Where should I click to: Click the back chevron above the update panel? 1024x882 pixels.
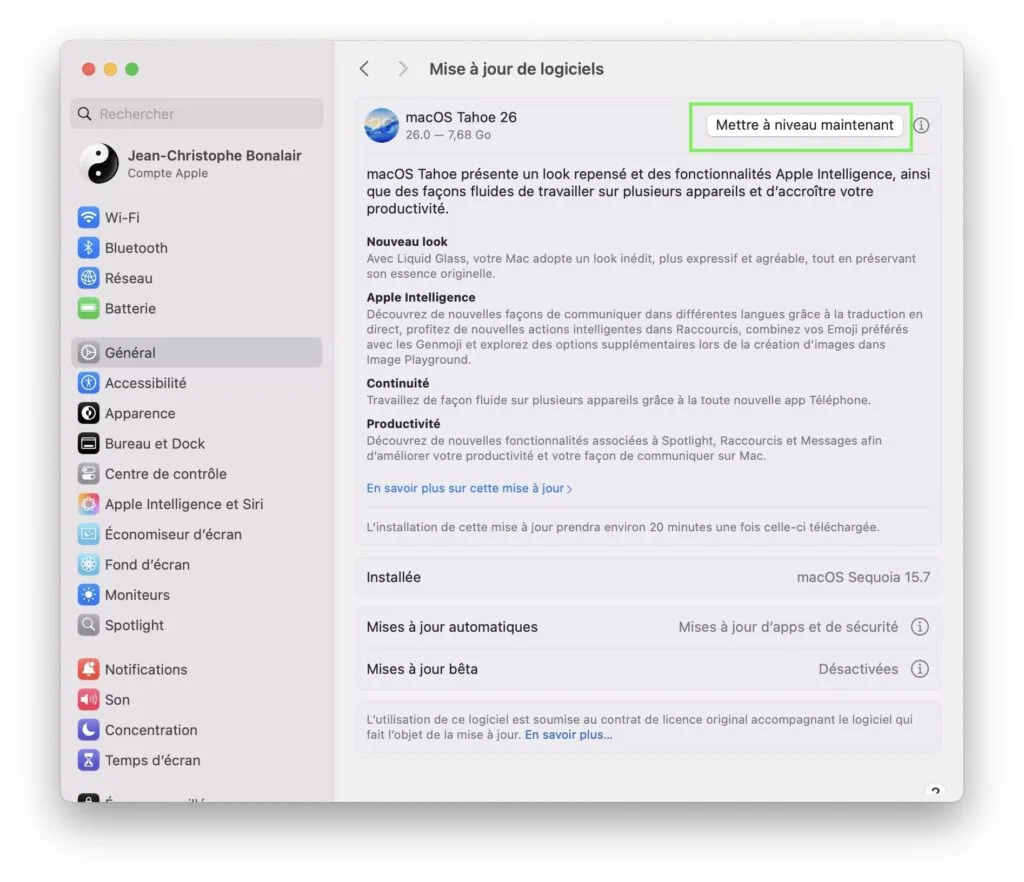[x=364, y=68]
